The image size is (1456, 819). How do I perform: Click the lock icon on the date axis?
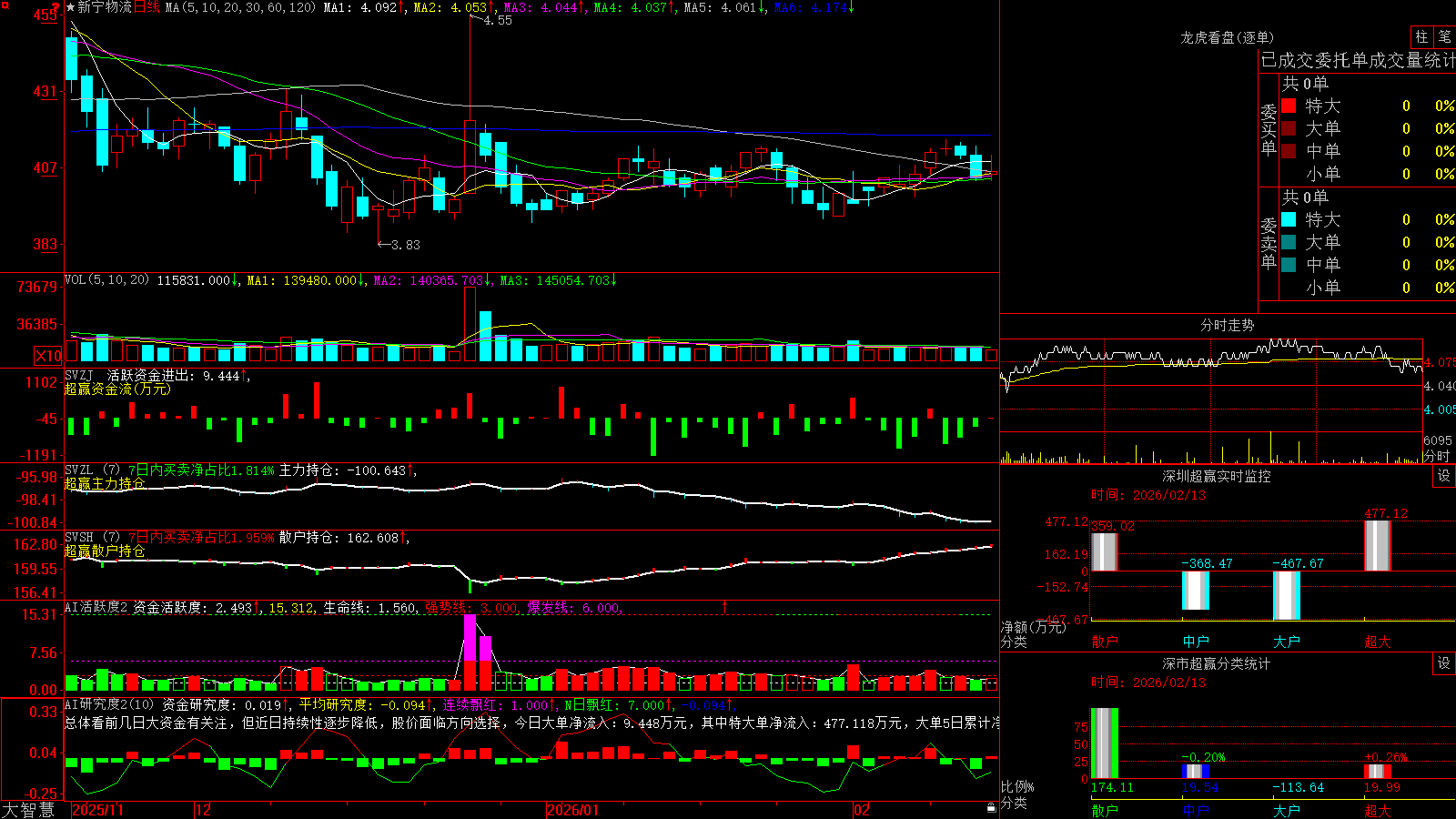[x=991, y=808]
